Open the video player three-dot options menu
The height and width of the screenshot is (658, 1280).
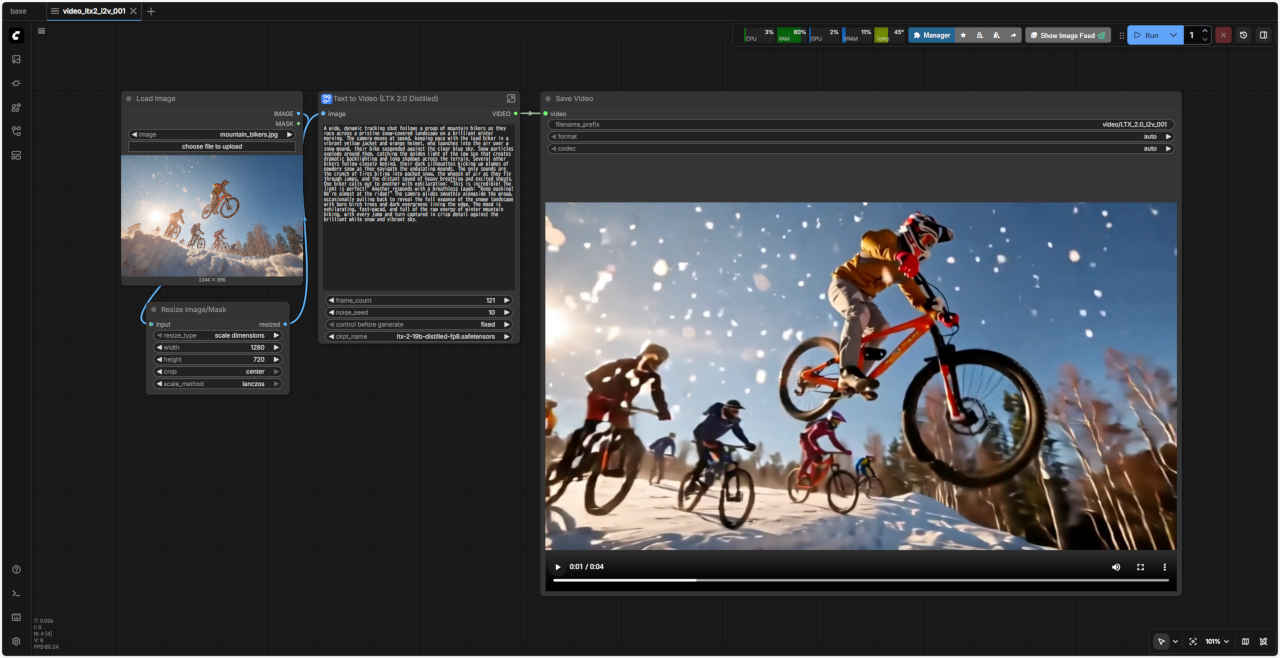click(1164, 567)
